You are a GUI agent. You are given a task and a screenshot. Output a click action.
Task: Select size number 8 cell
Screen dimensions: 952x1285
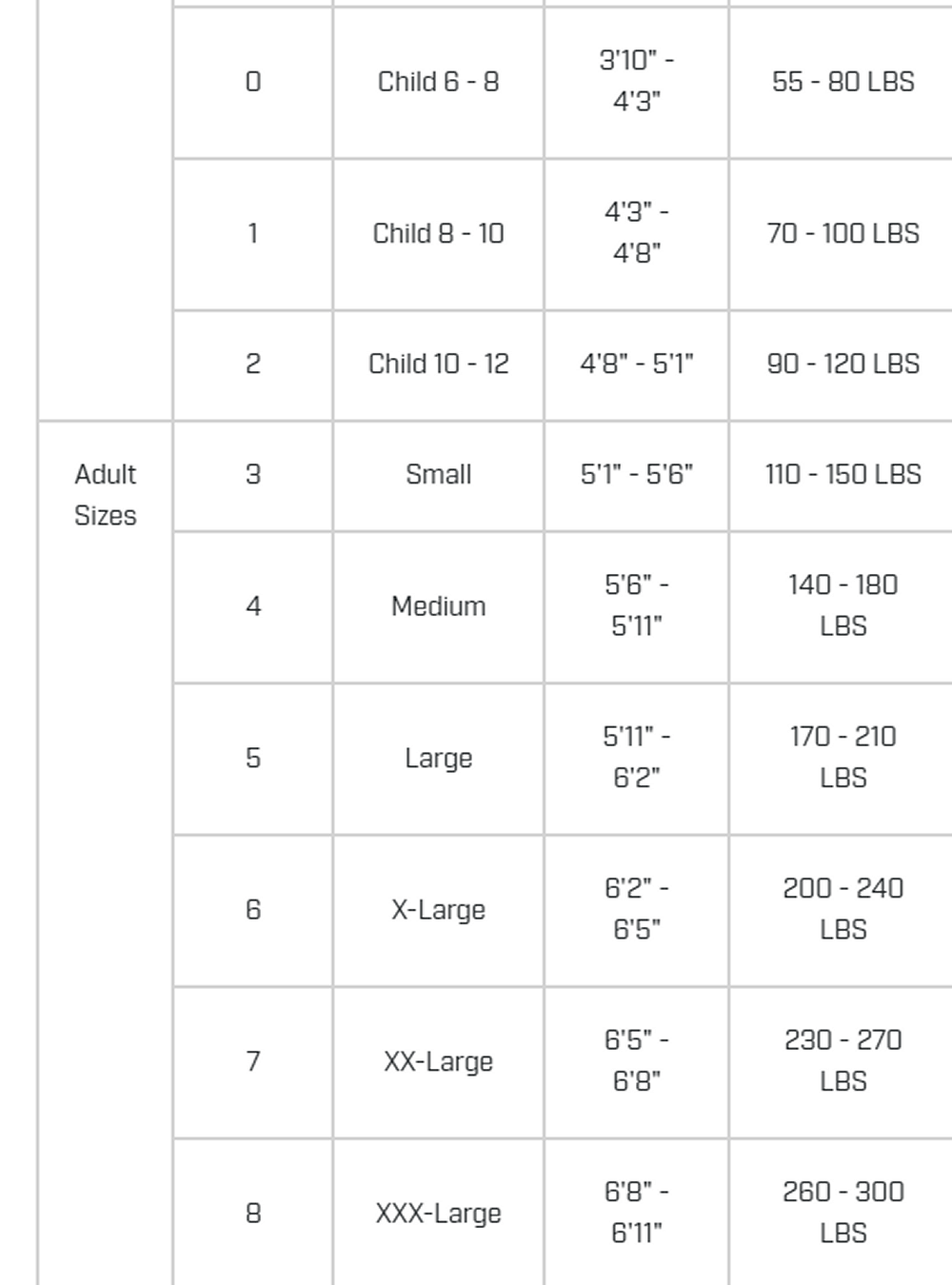click(x=252, y=1214)
